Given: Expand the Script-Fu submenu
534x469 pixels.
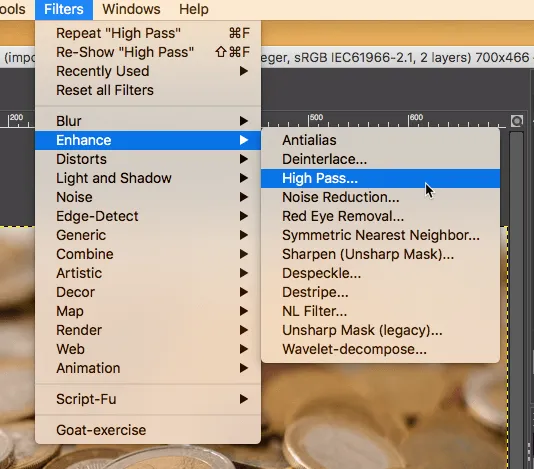Looking at the screenshot, I should [x=148, y=399].
